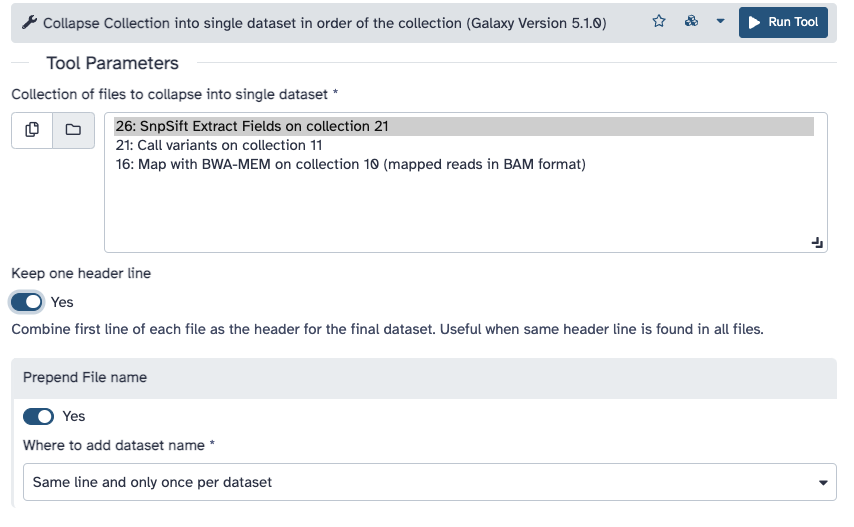854x527 pixels.
Task: Open Where to add dataset name dropdown
Action: point(429,482)
